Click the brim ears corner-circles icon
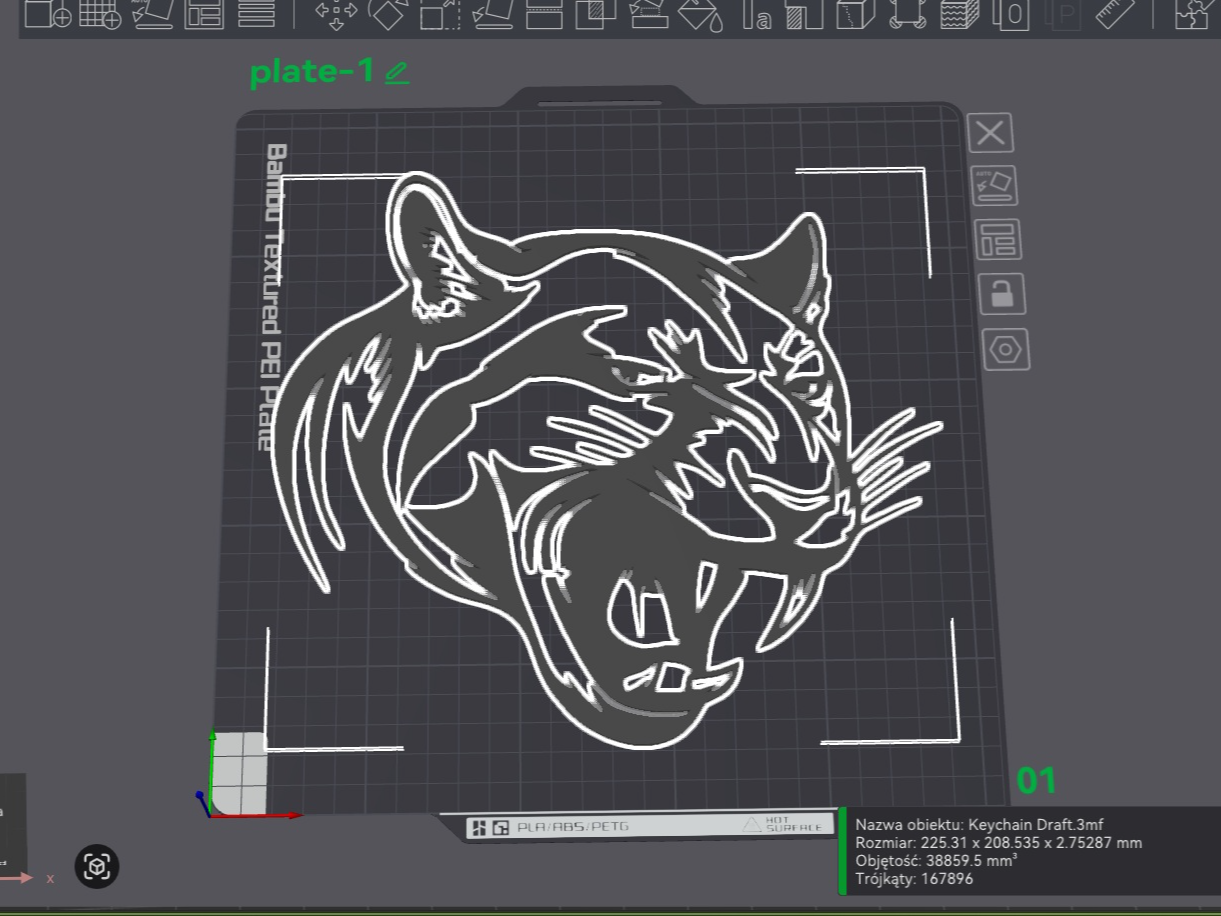The height and width of the screenshot is (916, 1221). coord(907,14)
